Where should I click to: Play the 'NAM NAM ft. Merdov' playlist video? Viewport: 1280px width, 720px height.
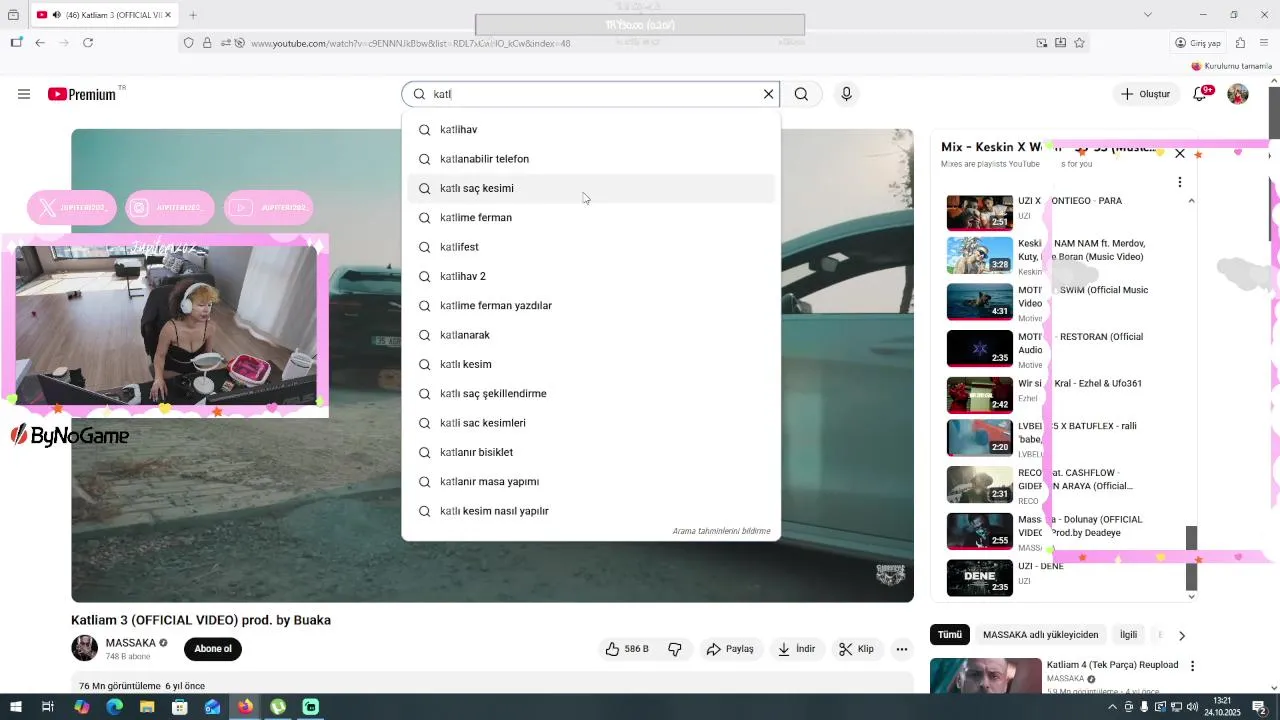click(1060, 256)
